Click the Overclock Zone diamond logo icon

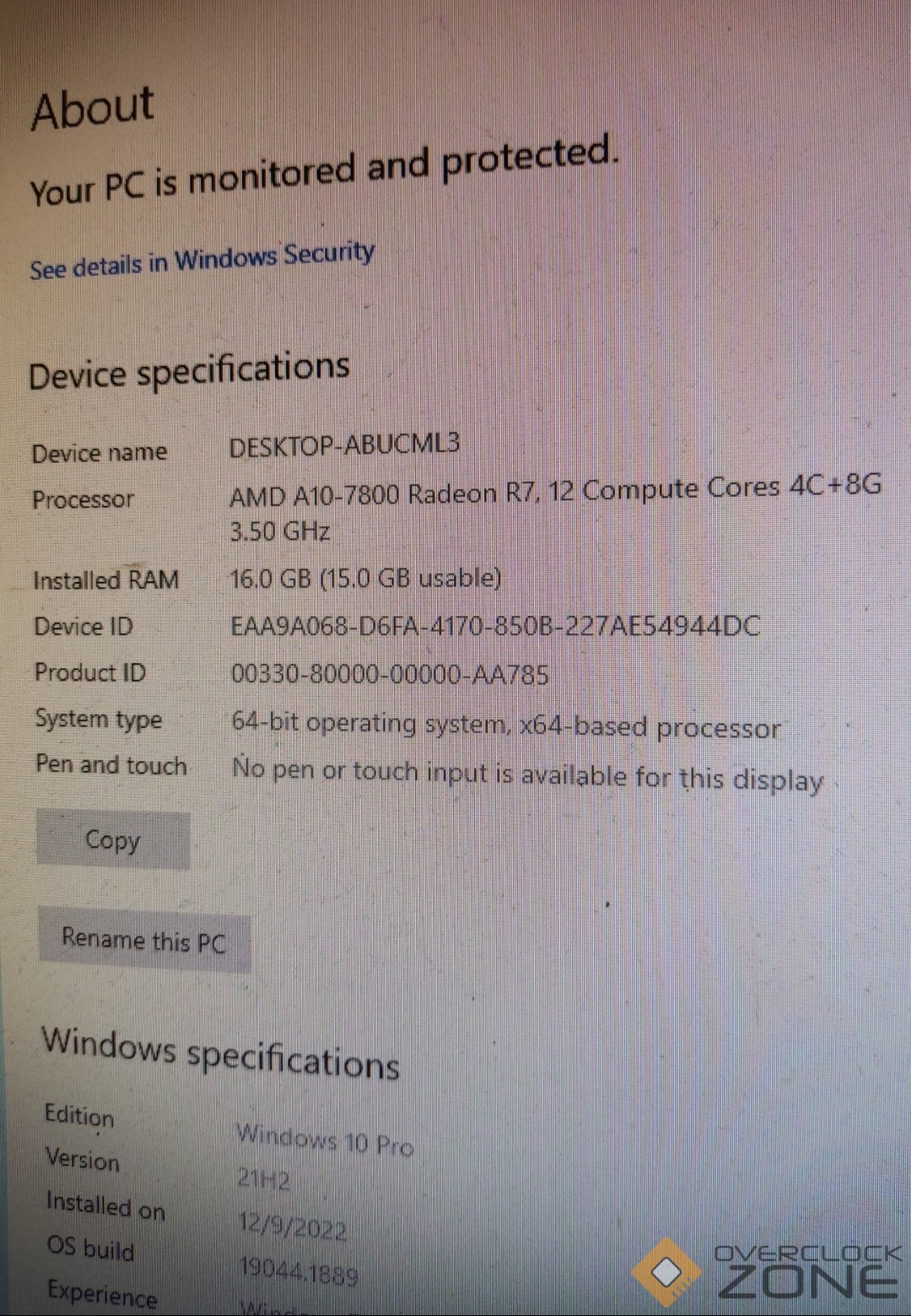[666, 1272]
